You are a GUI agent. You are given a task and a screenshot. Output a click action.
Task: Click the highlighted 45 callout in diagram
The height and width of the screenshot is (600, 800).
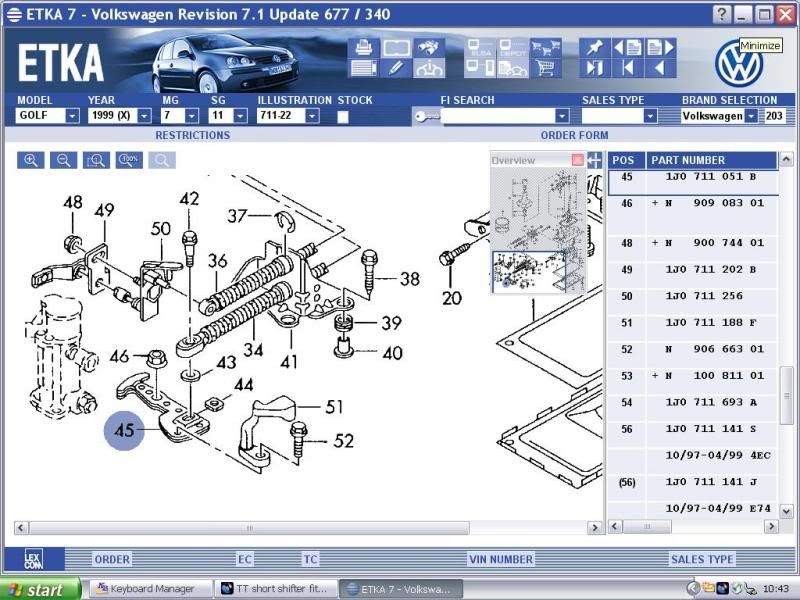tap(124, 432)
